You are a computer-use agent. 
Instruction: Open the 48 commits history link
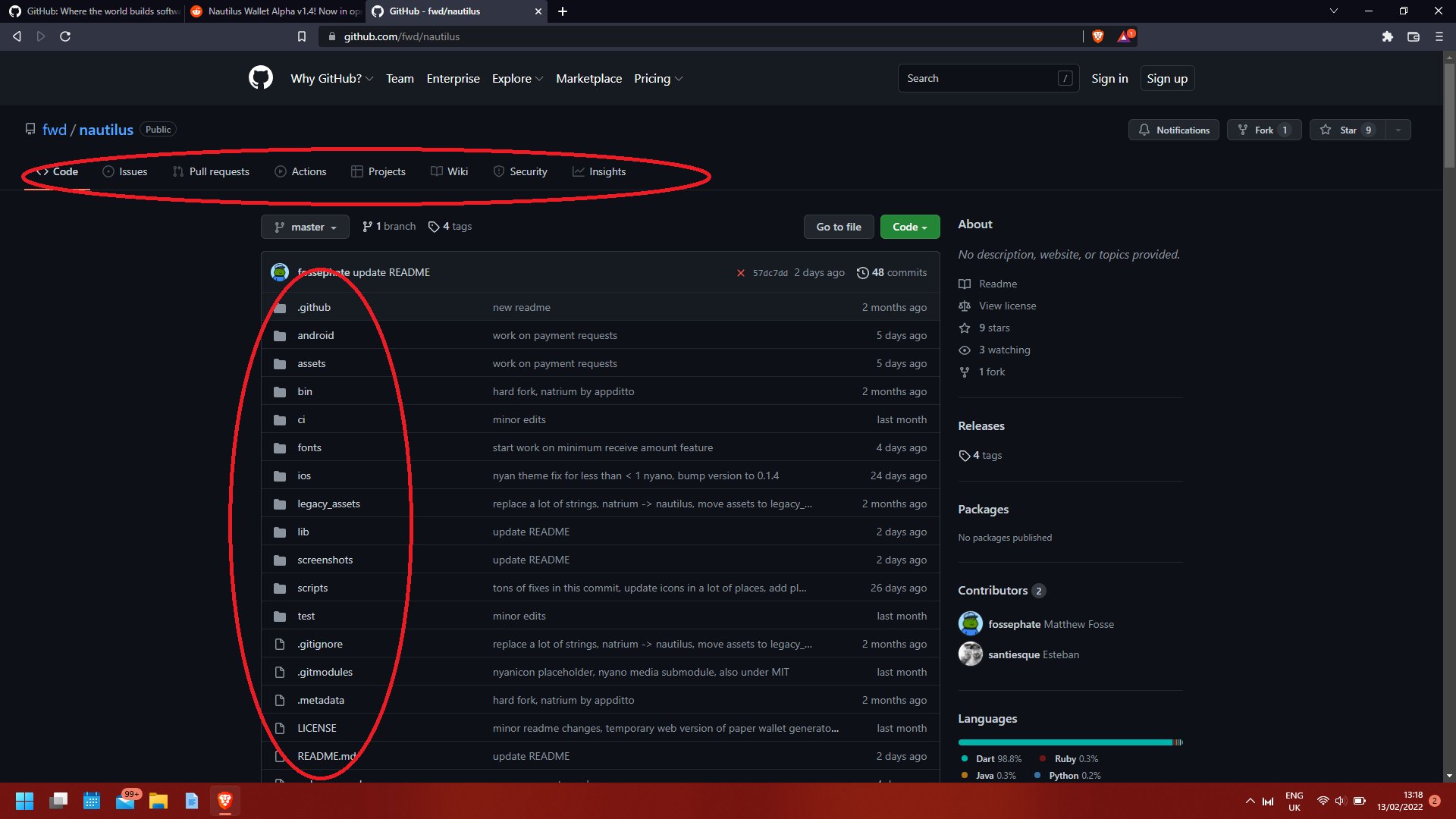[892, 273]
